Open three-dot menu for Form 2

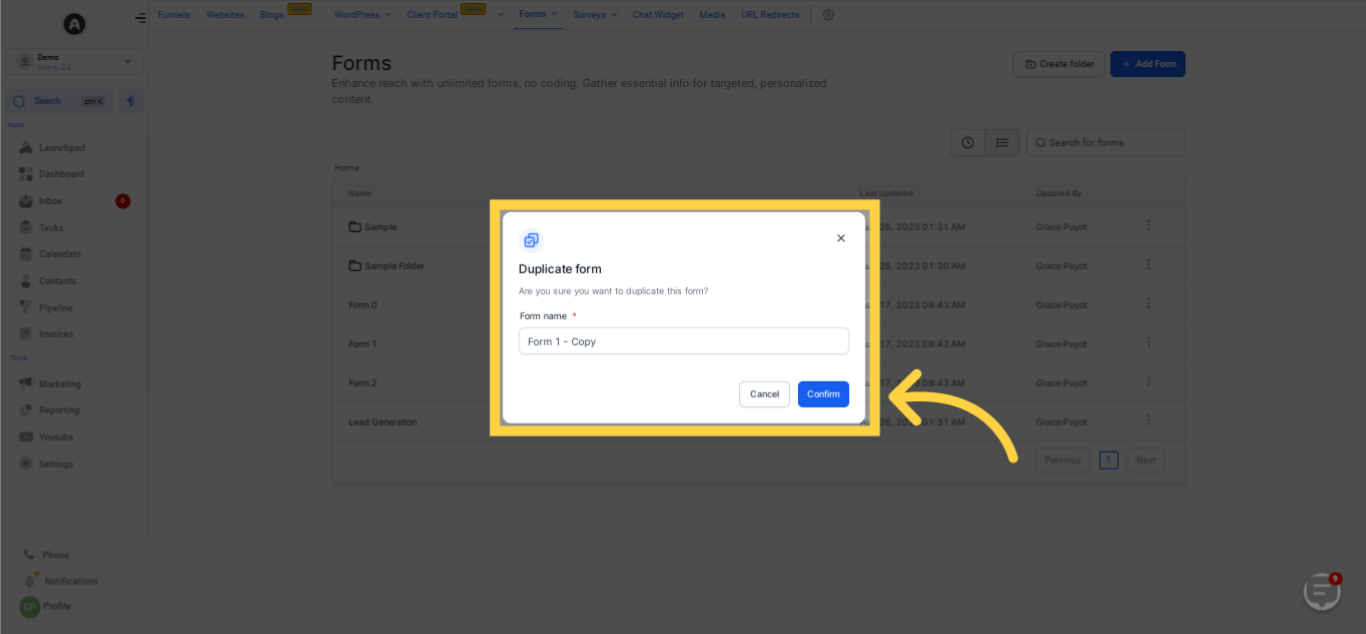pos(1149,382)
